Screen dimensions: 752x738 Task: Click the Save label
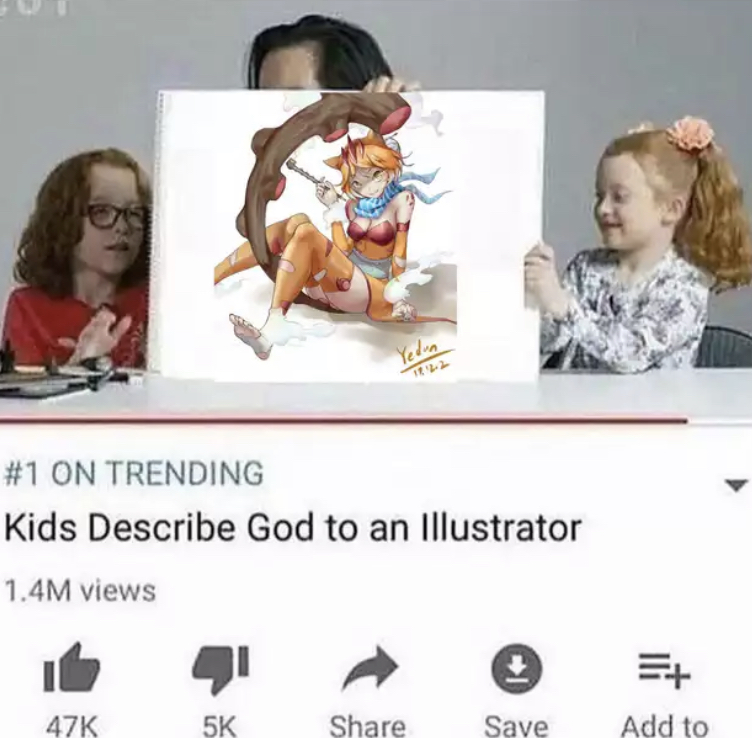tap(516, 726)
